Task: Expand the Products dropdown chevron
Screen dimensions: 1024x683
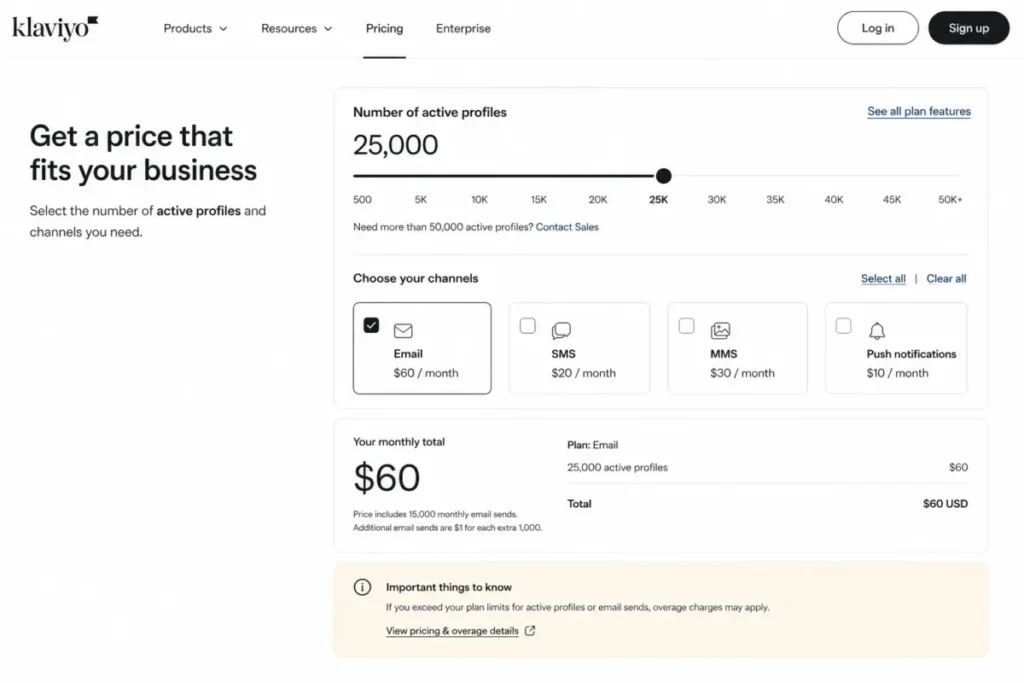Action: 223,29
